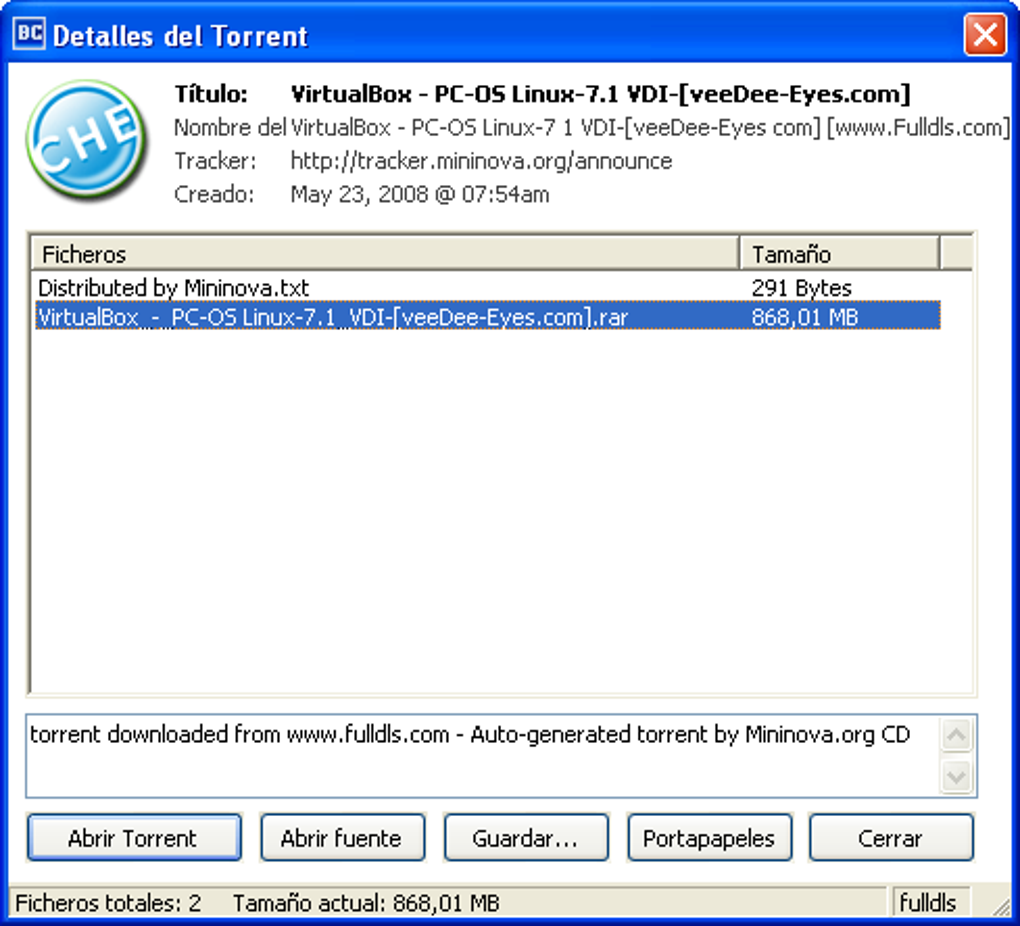Click the Detalles del Torrent title bar text
The image size is (1020, 926).
point(180,36)
